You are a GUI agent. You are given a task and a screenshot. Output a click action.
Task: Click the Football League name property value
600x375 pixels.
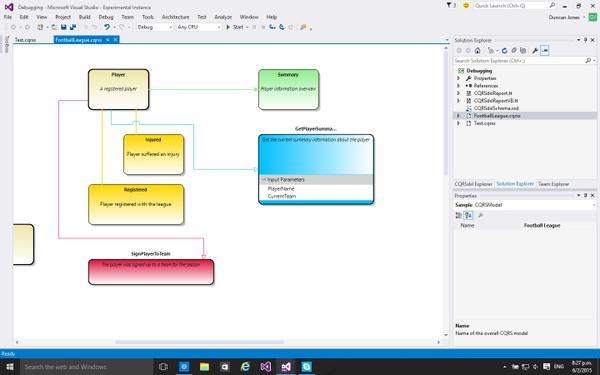click(542, 225)
